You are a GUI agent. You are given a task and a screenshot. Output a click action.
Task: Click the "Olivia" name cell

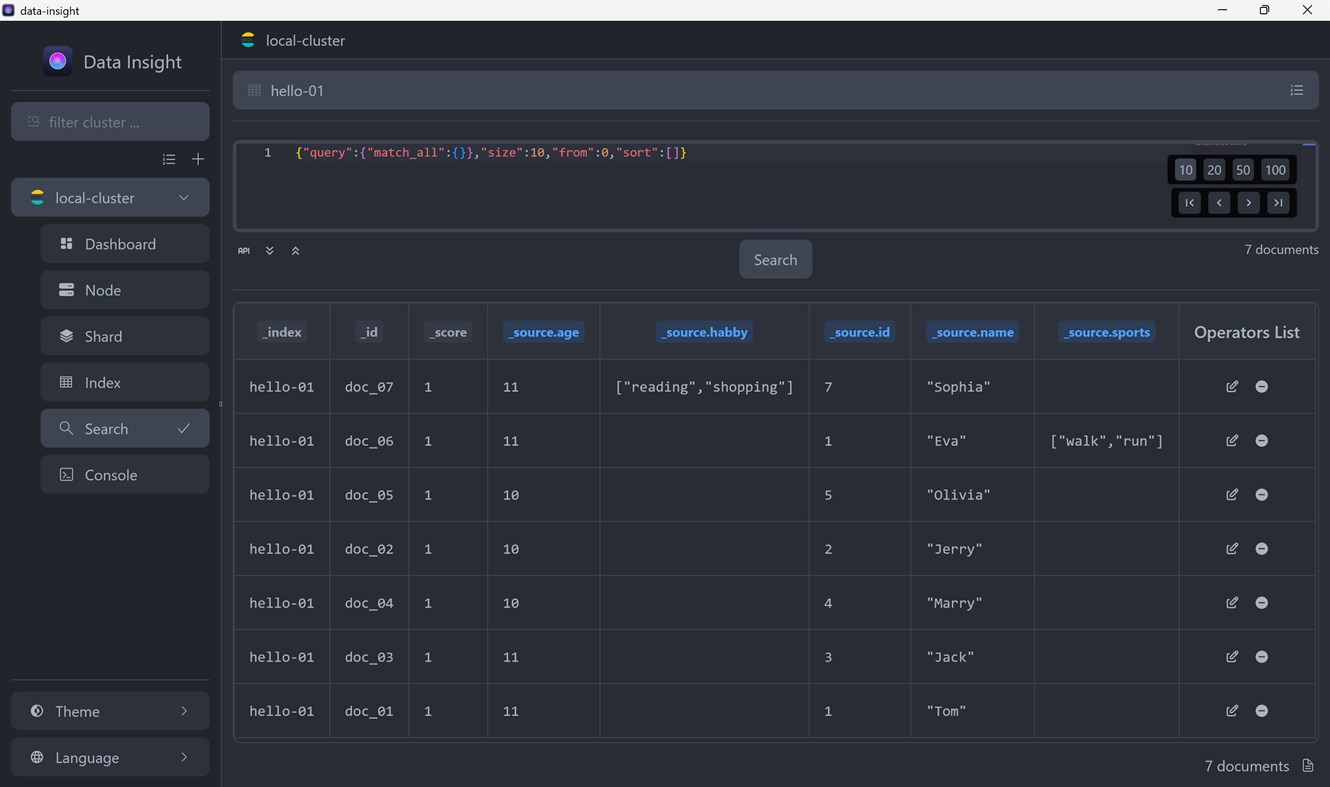tap(972, 495)
